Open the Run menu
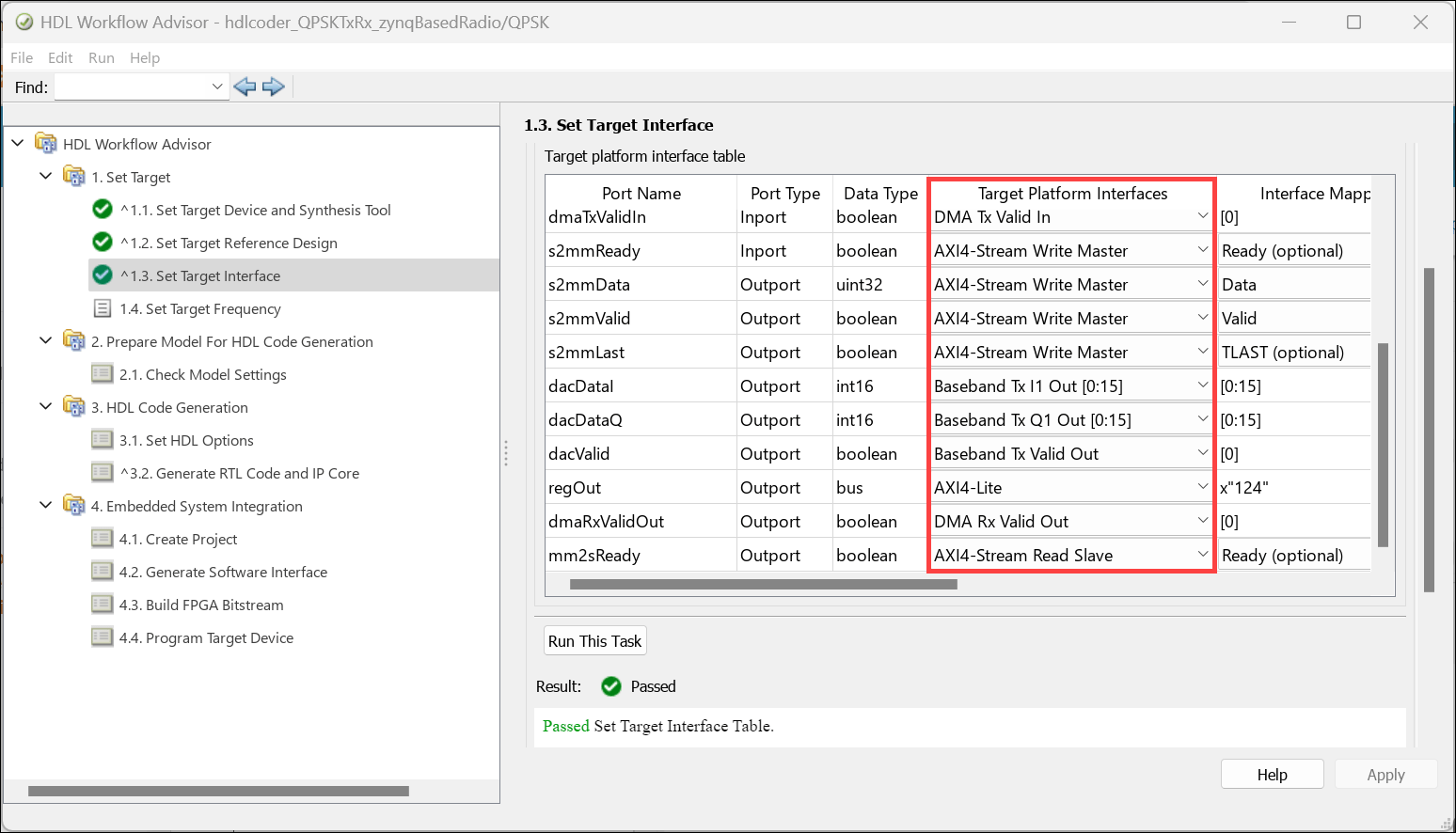 pos(101,57)
